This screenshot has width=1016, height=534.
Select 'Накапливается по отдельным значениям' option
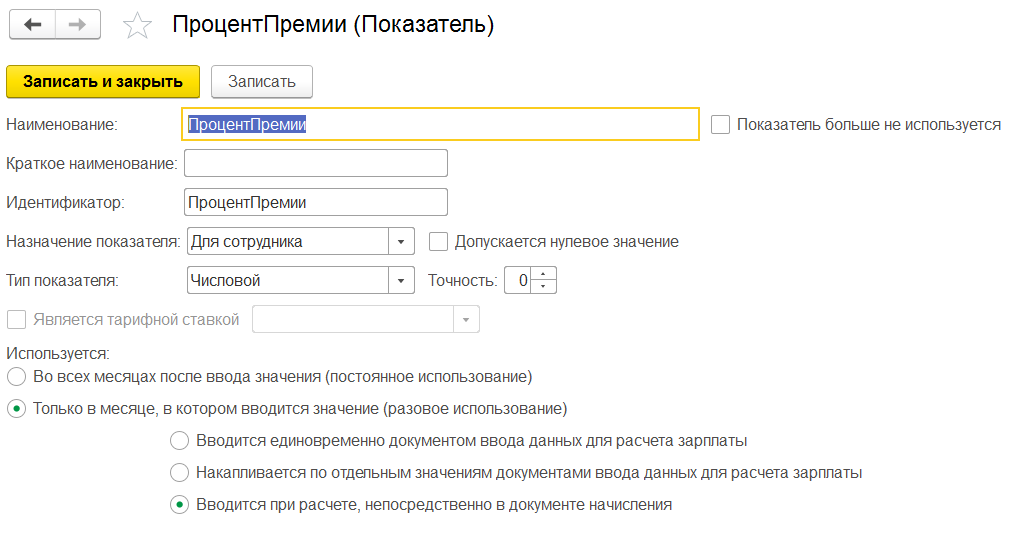[179, 473]
